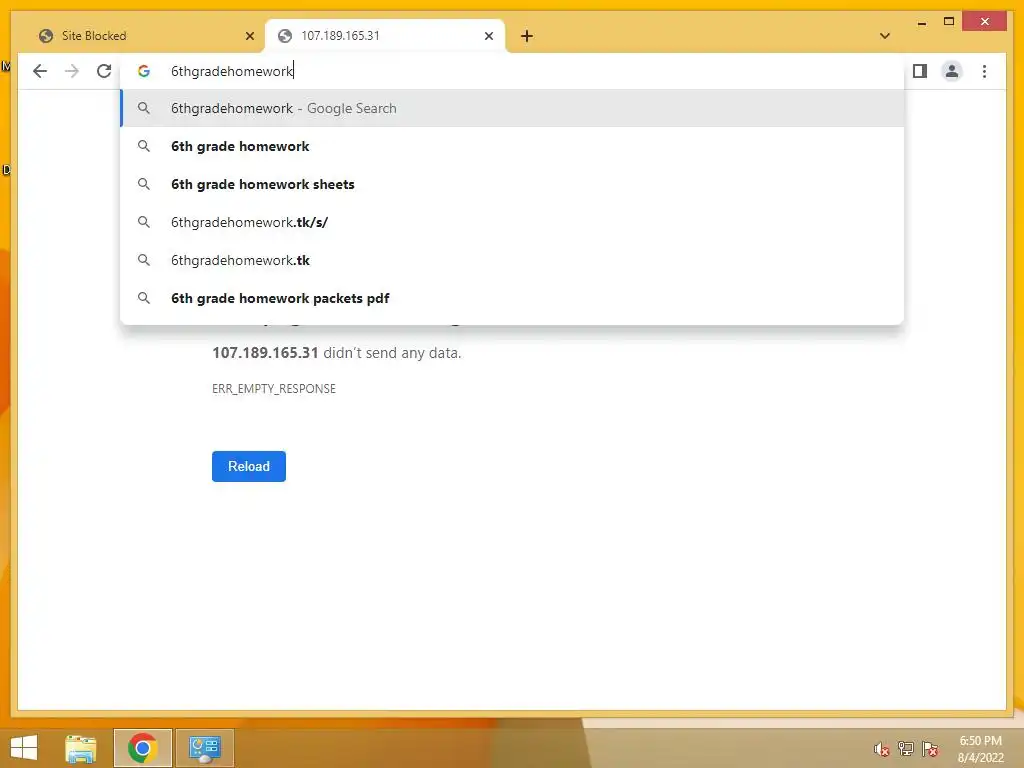
Task: Click the search icon beside '6thgradehomework.tk'
Action: click(x=144, y=260)
